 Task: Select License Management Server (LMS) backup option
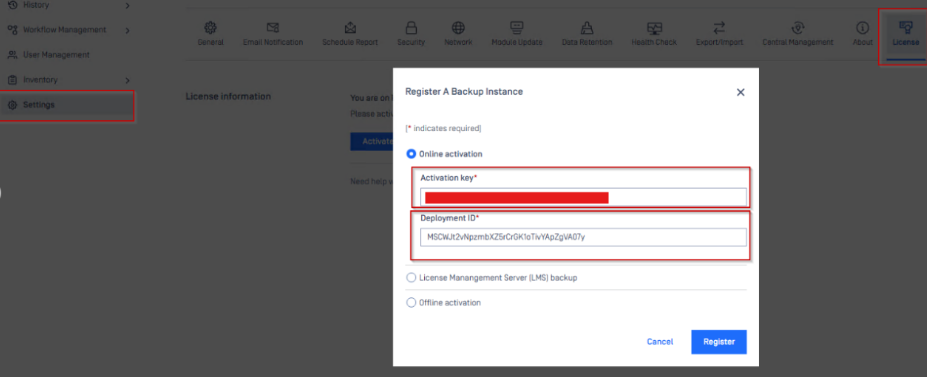pyautogui.click(x=411, y=278)
